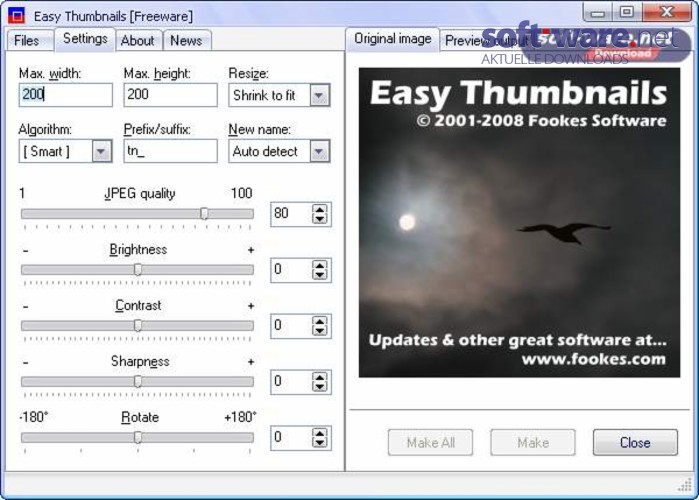Click the Close button
The image size is (699, 500).
(x=635, y=443)
